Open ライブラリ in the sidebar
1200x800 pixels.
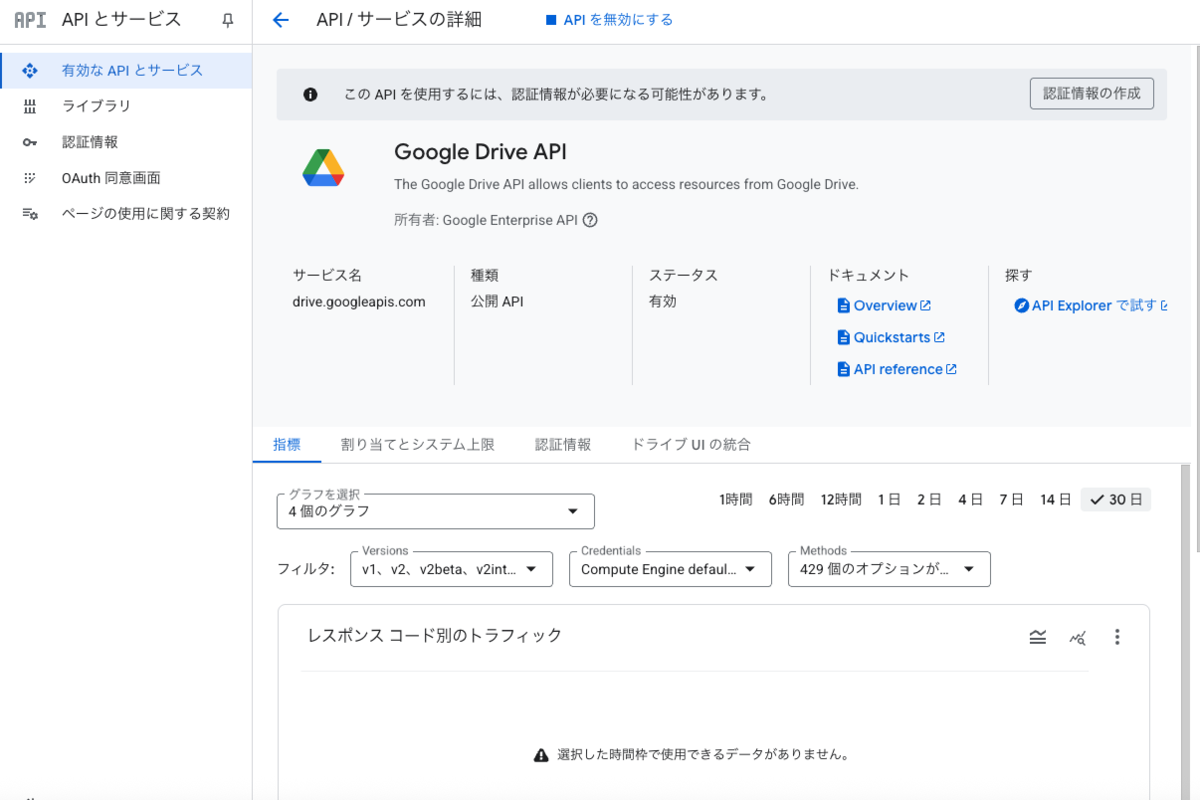click(x=126, y=106)
